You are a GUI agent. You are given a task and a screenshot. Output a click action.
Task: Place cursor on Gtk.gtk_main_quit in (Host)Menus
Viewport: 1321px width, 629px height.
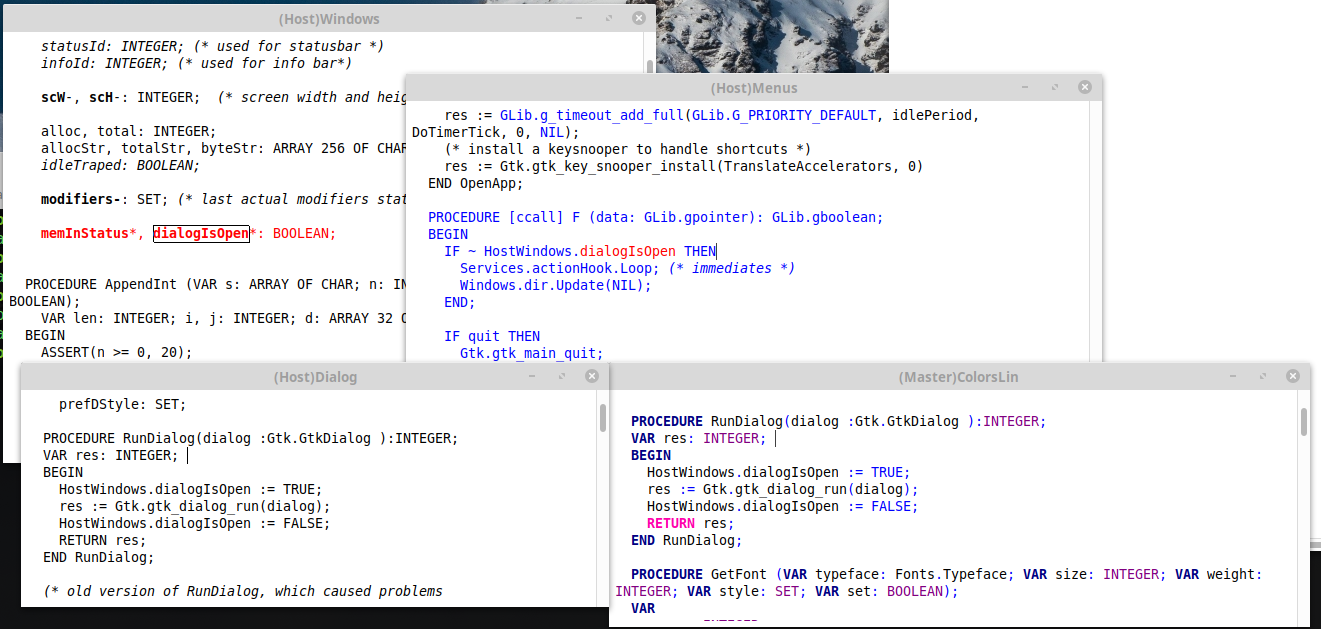pyautogui.click(x=531, y=353)
